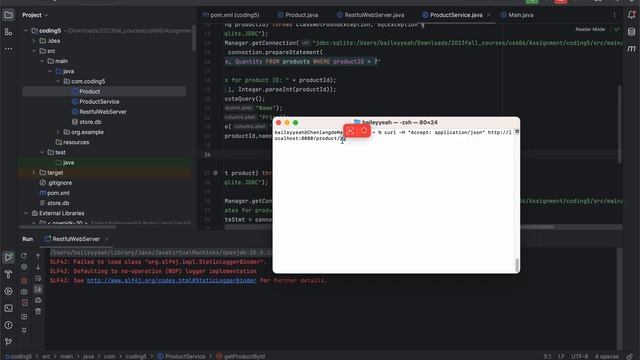The width and height of the screenshot is (640, 360).
Task: Click getProductById in navigation bar
Action: tap(241, 356)
